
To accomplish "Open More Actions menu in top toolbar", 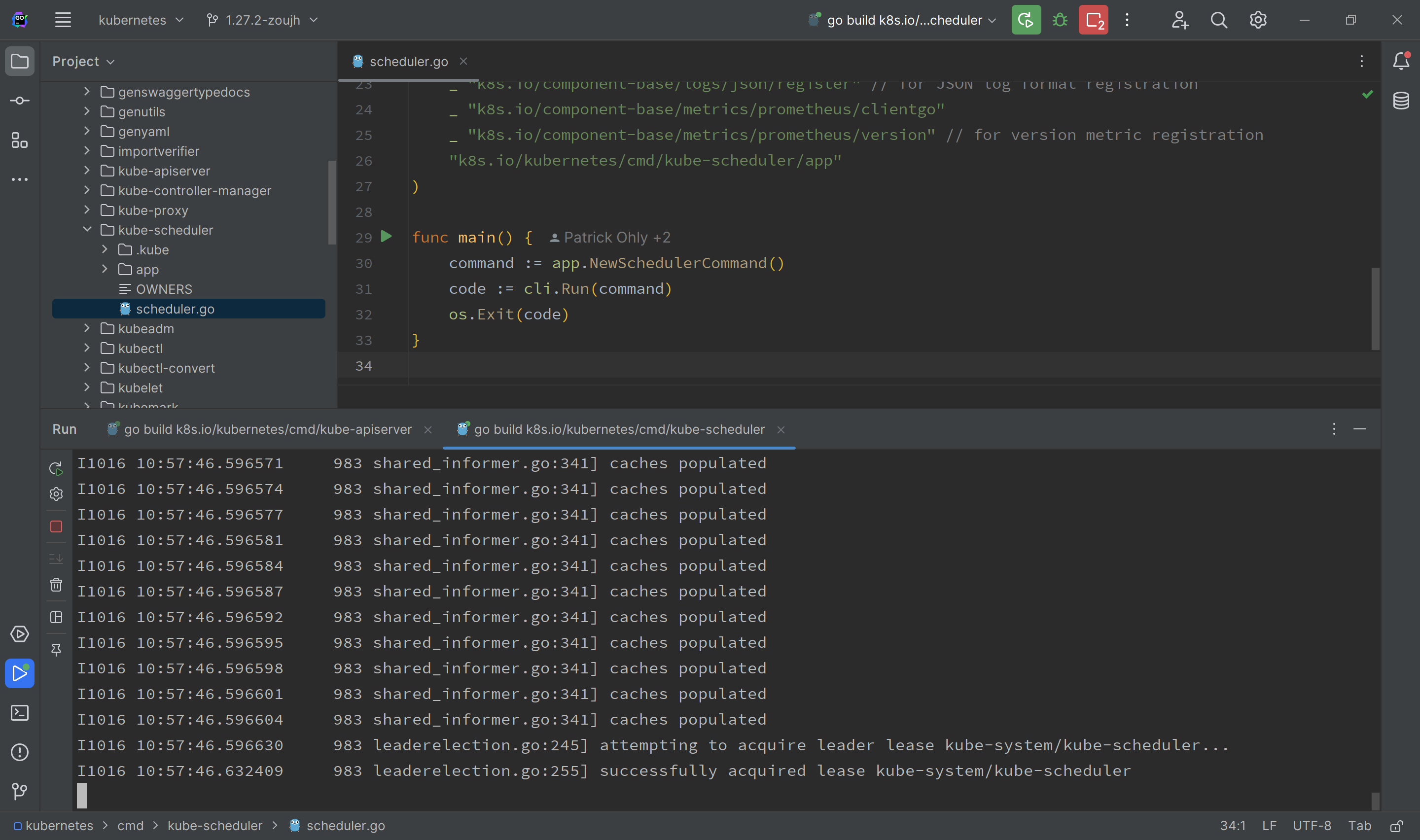I will (x=1127, y=20).
